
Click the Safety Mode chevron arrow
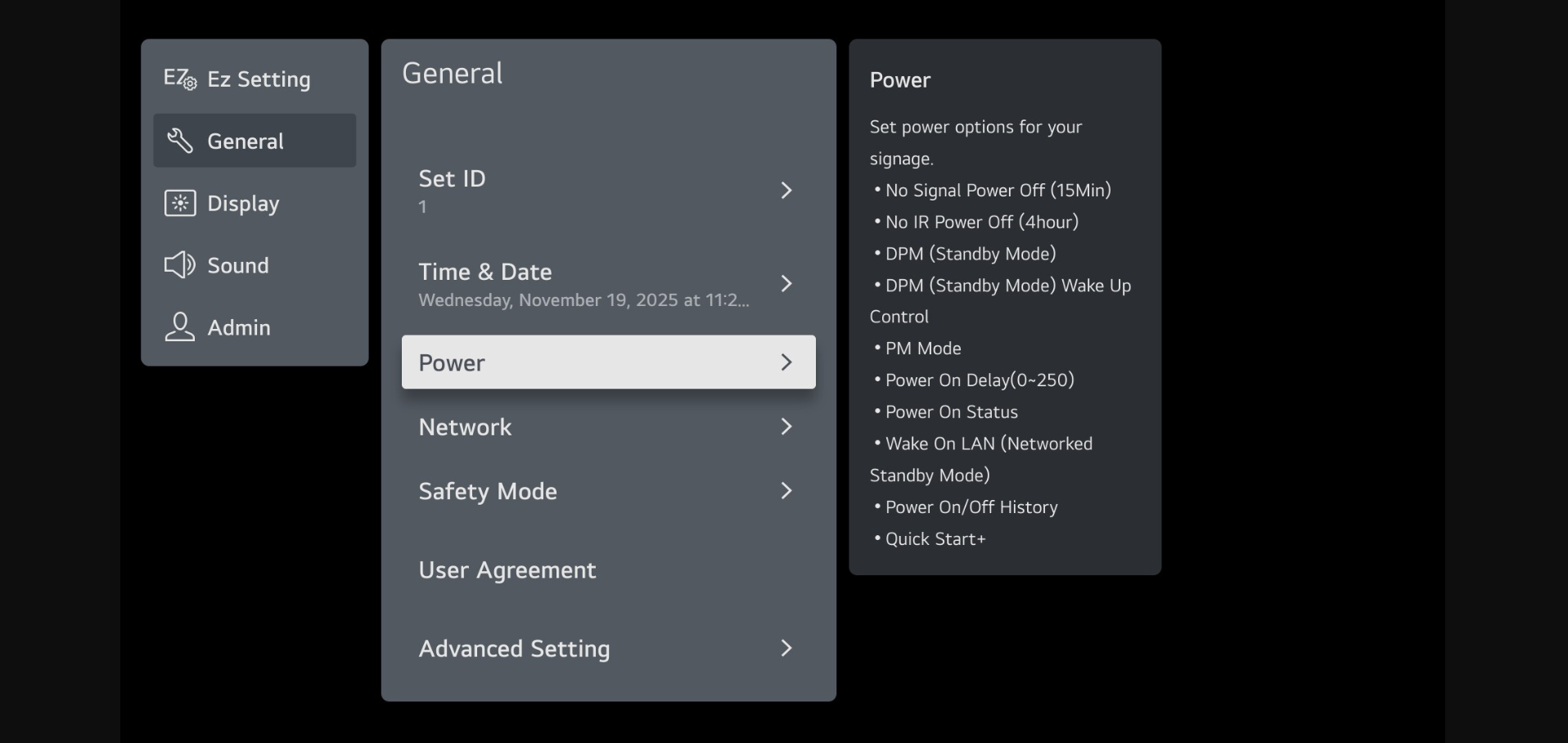[x=786, y=491]
